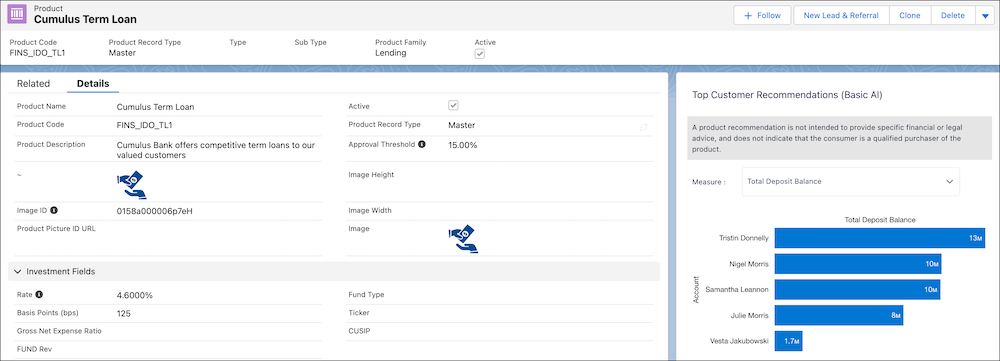The width and height of the screenshot is (1000, 361).
Task: Click the Fund Type field label
Action: click(366, 295)
